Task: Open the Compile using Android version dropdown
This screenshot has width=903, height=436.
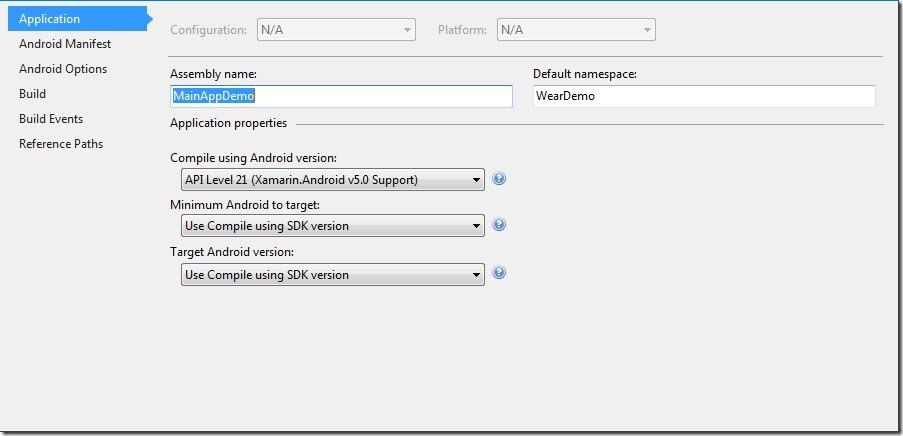Action: (x=332, y=180)
